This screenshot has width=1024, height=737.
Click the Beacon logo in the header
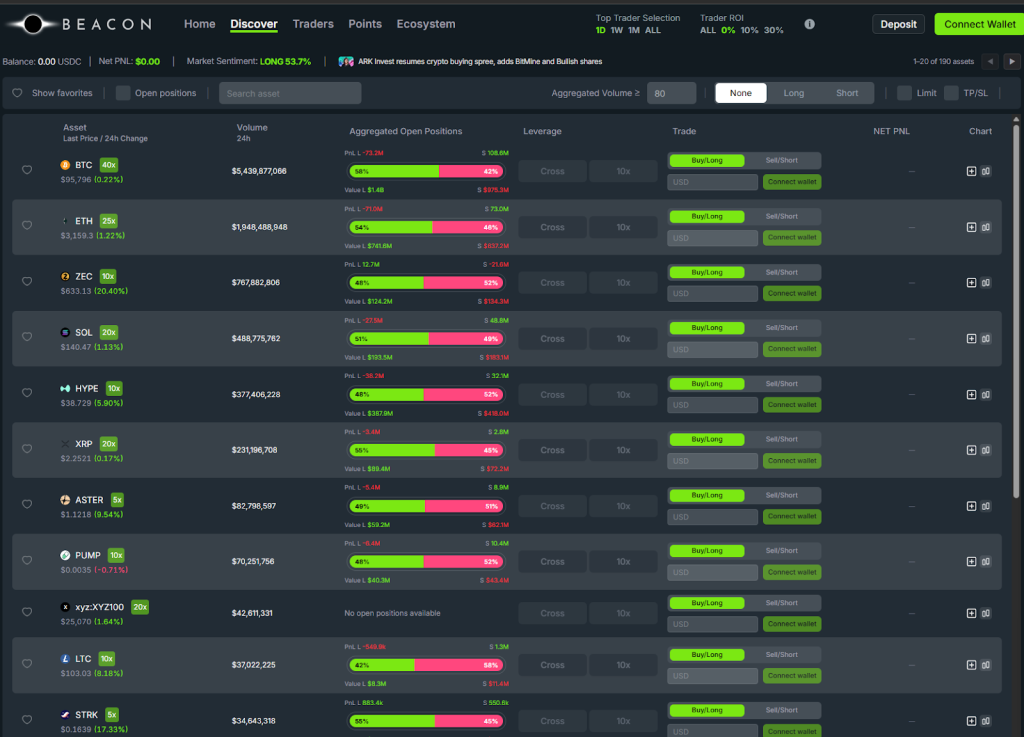pyautogui.click(x=78, y=24)
